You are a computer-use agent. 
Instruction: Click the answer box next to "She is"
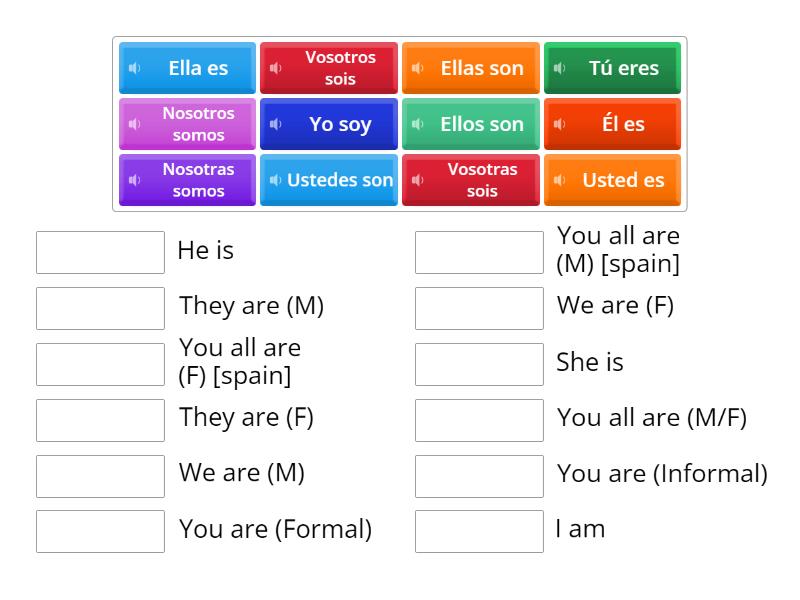479,363
